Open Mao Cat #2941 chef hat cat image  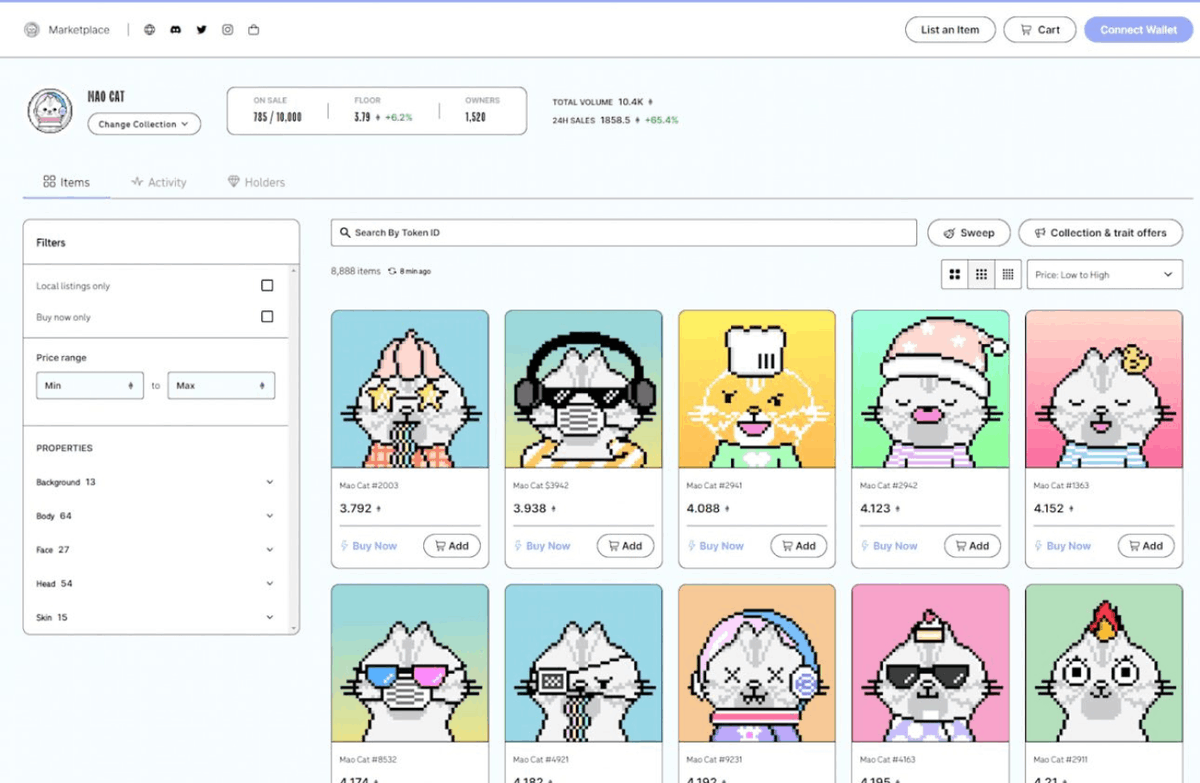click(757, 389)
